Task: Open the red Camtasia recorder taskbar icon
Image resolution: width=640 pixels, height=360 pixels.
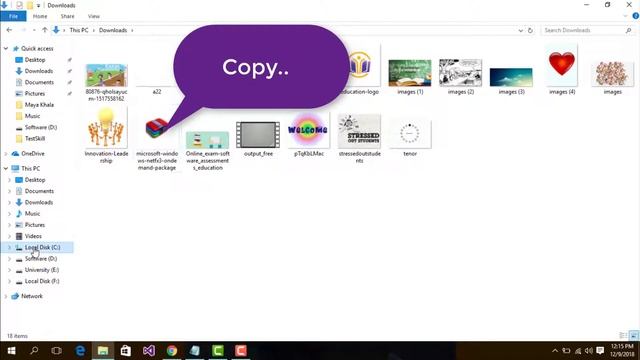Action: tap(240, 351)
